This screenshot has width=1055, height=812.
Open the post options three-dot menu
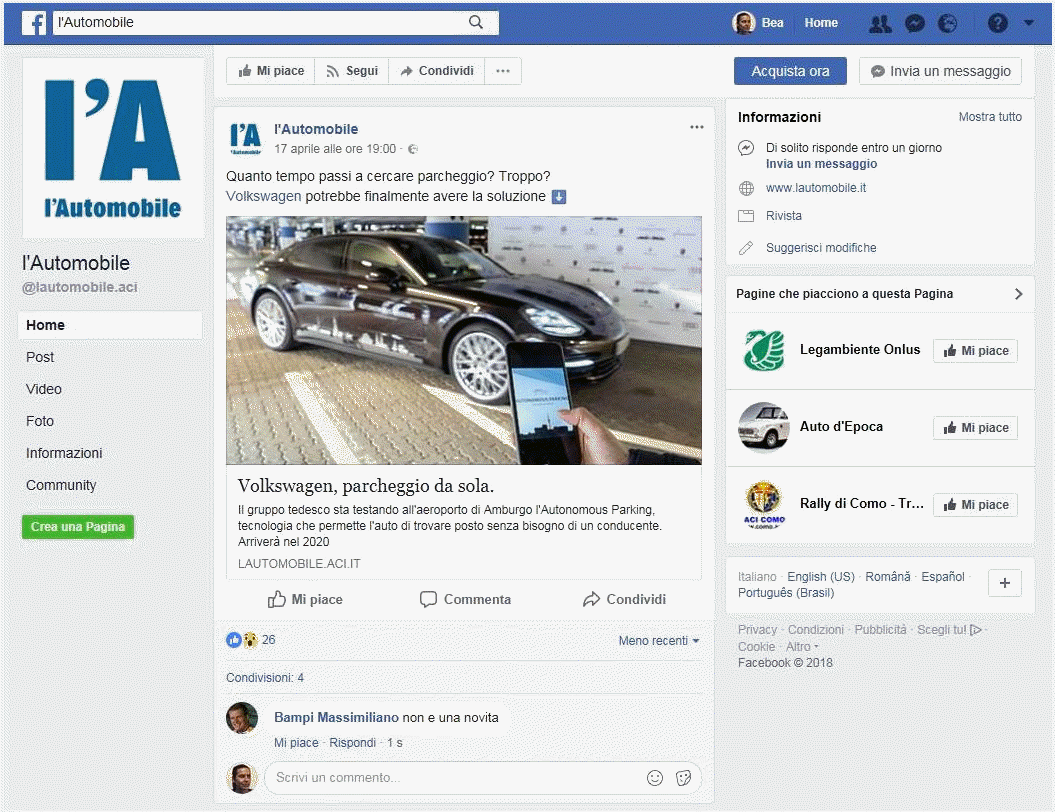click(696, 127)
